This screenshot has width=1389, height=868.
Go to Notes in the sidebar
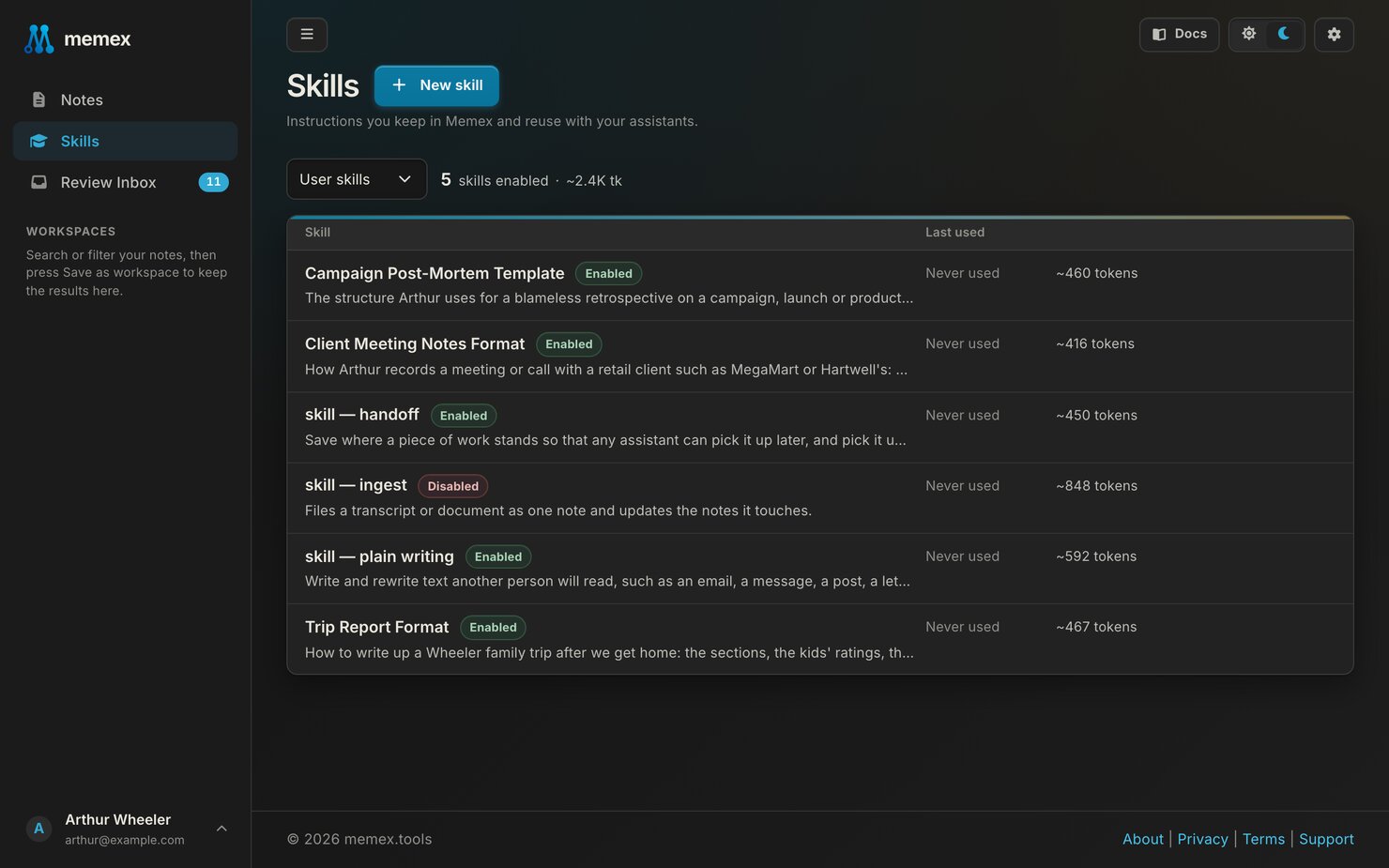pos(125,100)
